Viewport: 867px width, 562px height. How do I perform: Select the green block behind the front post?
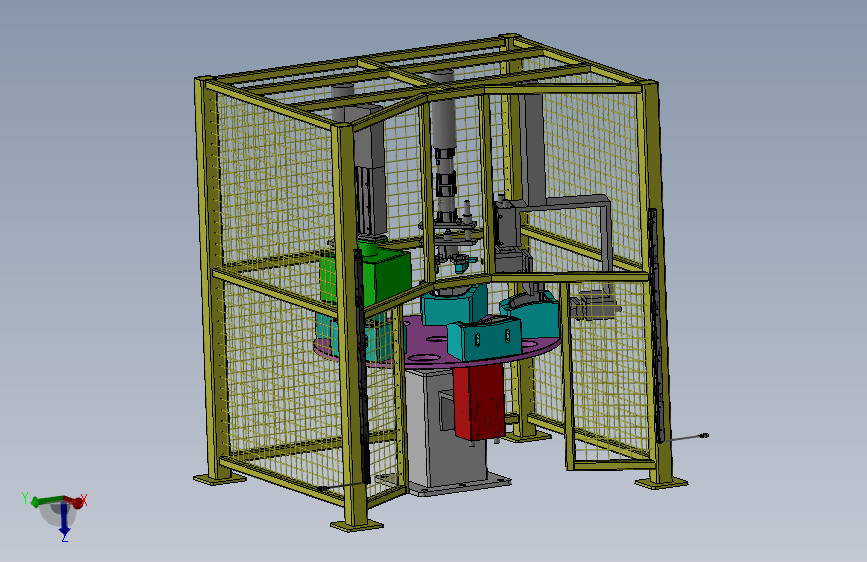382,277
